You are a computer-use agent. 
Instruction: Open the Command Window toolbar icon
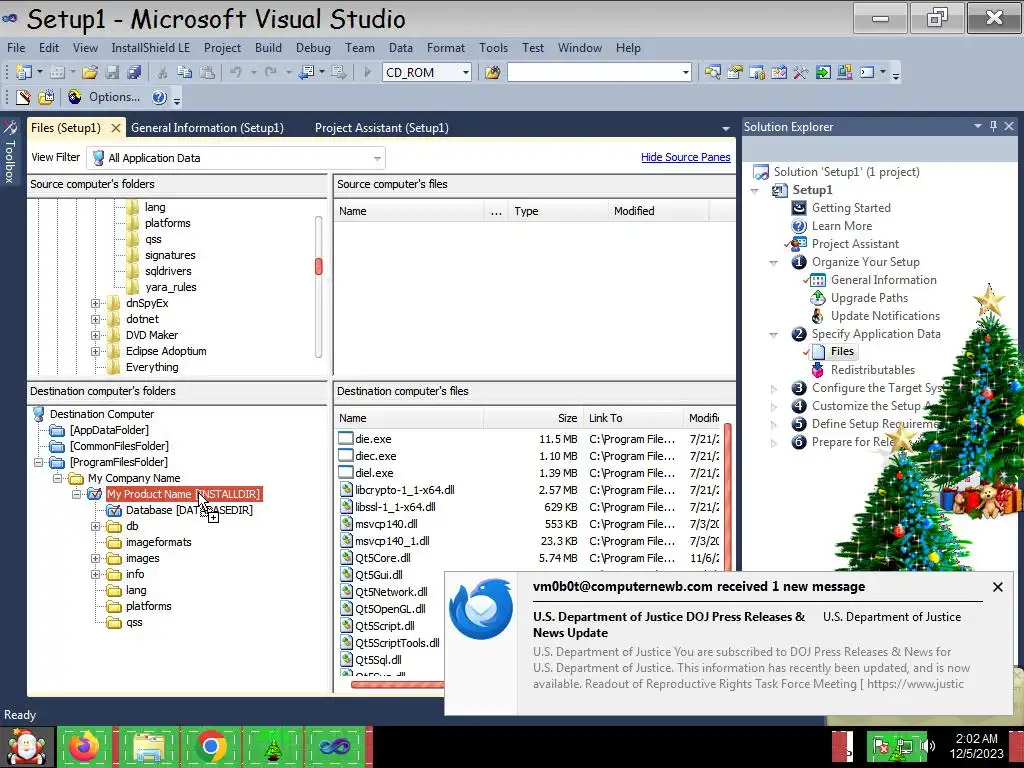867,72
